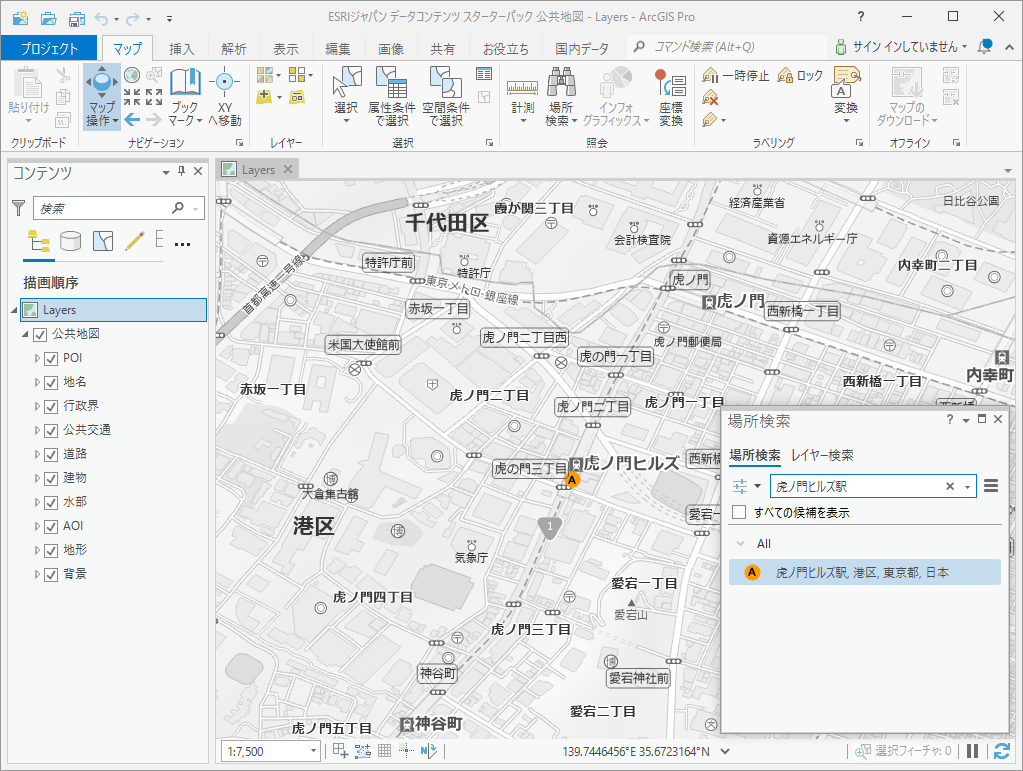1023x771 pixels.
Task: Open the map scale 1:7,500 dropdown
Action: coord(313,751)
